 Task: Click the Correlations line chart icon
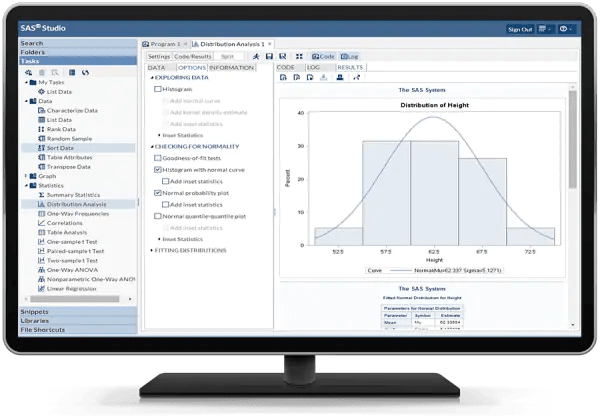(x=41, y=223)
